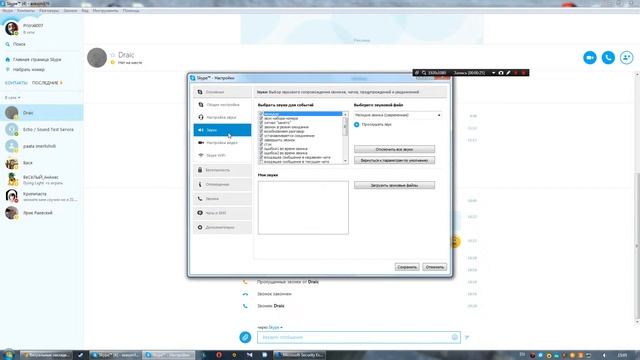Open your own profile avatar at top left
Screen dimensions: 640x360
coord(11,29)
